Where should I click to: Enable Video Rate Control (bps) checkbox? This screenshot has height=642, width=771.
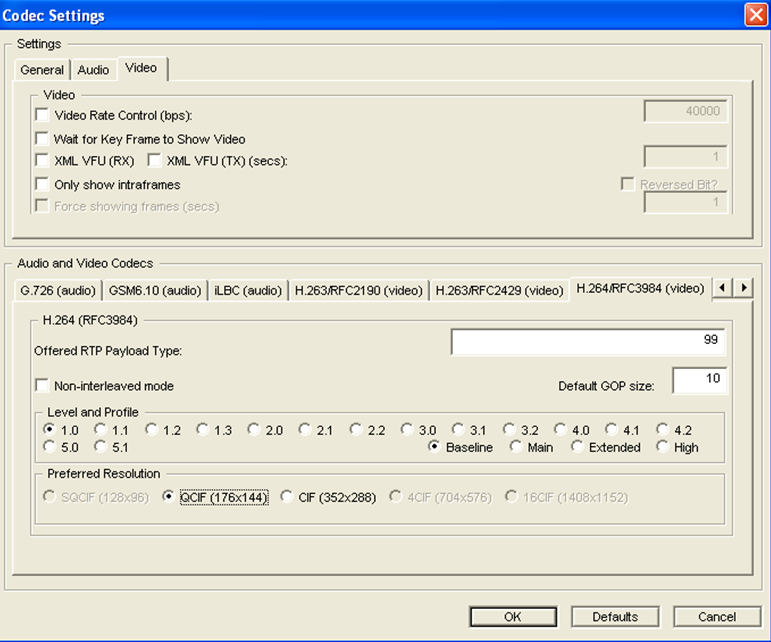pos(42,115)
